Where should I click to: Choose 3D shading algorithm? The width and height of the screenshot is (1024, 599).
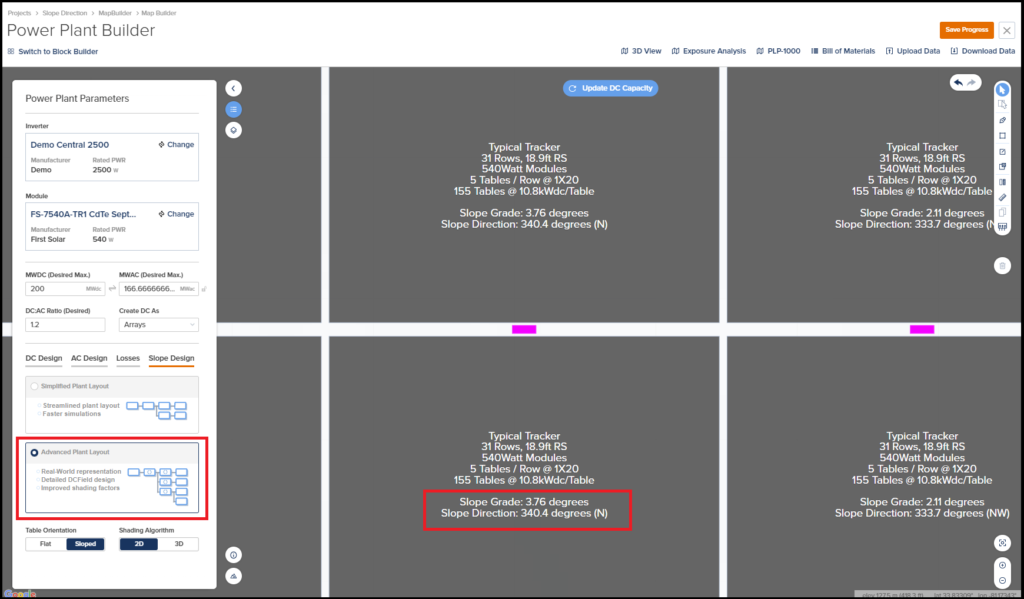pos(178,543)
